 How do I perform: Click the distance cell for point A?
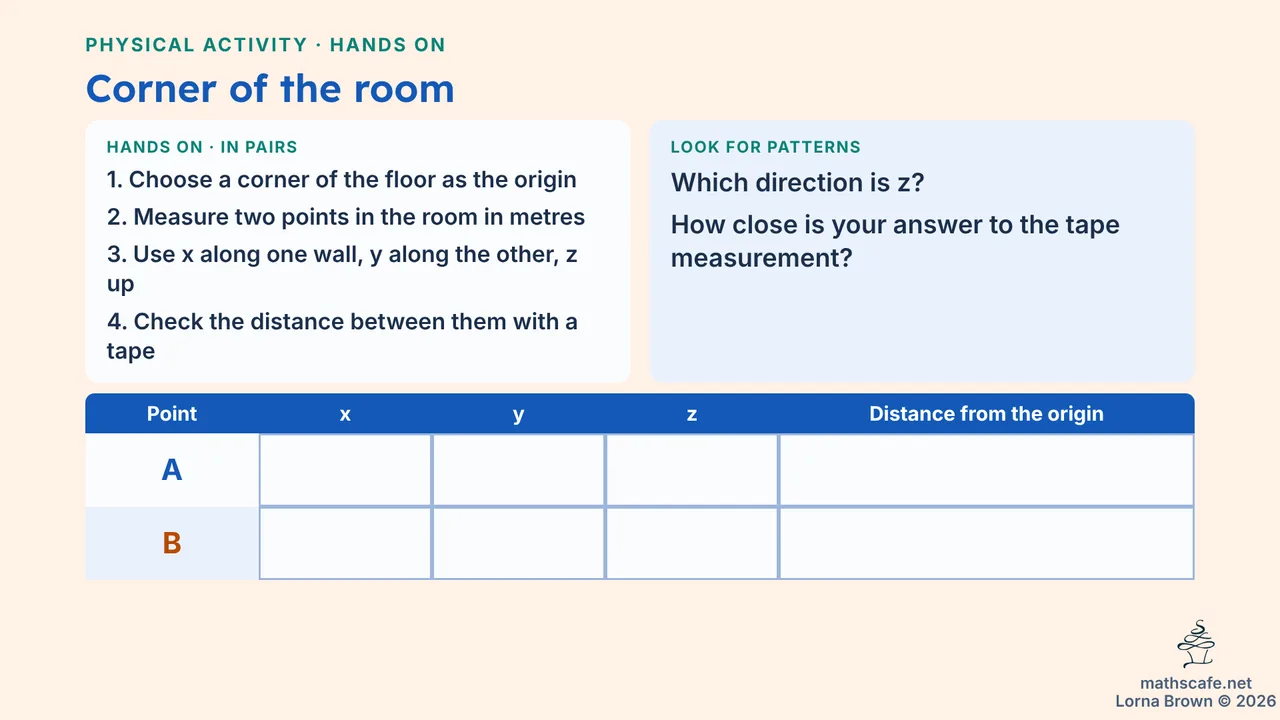[x=987, y=470]
